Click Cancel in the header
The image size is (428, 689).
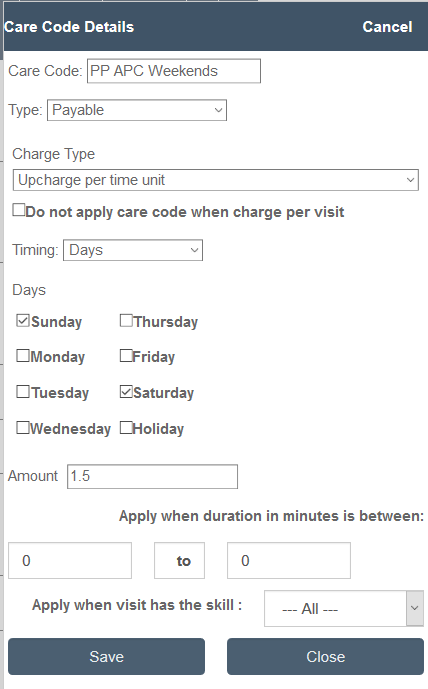pos(387,27)
